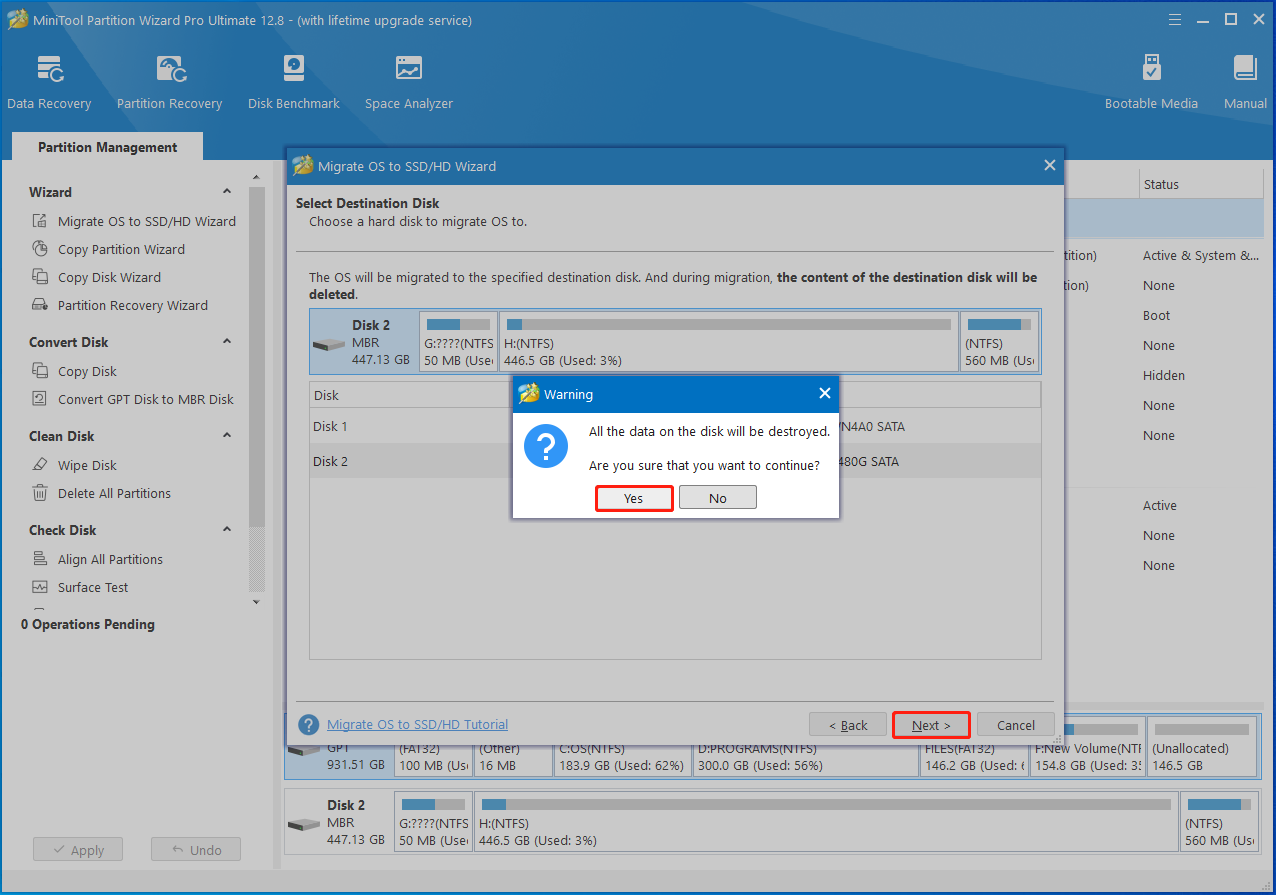Close the Warning dialog with X
This screenshot has height=895, width=1276.
(x=825, y=394)
